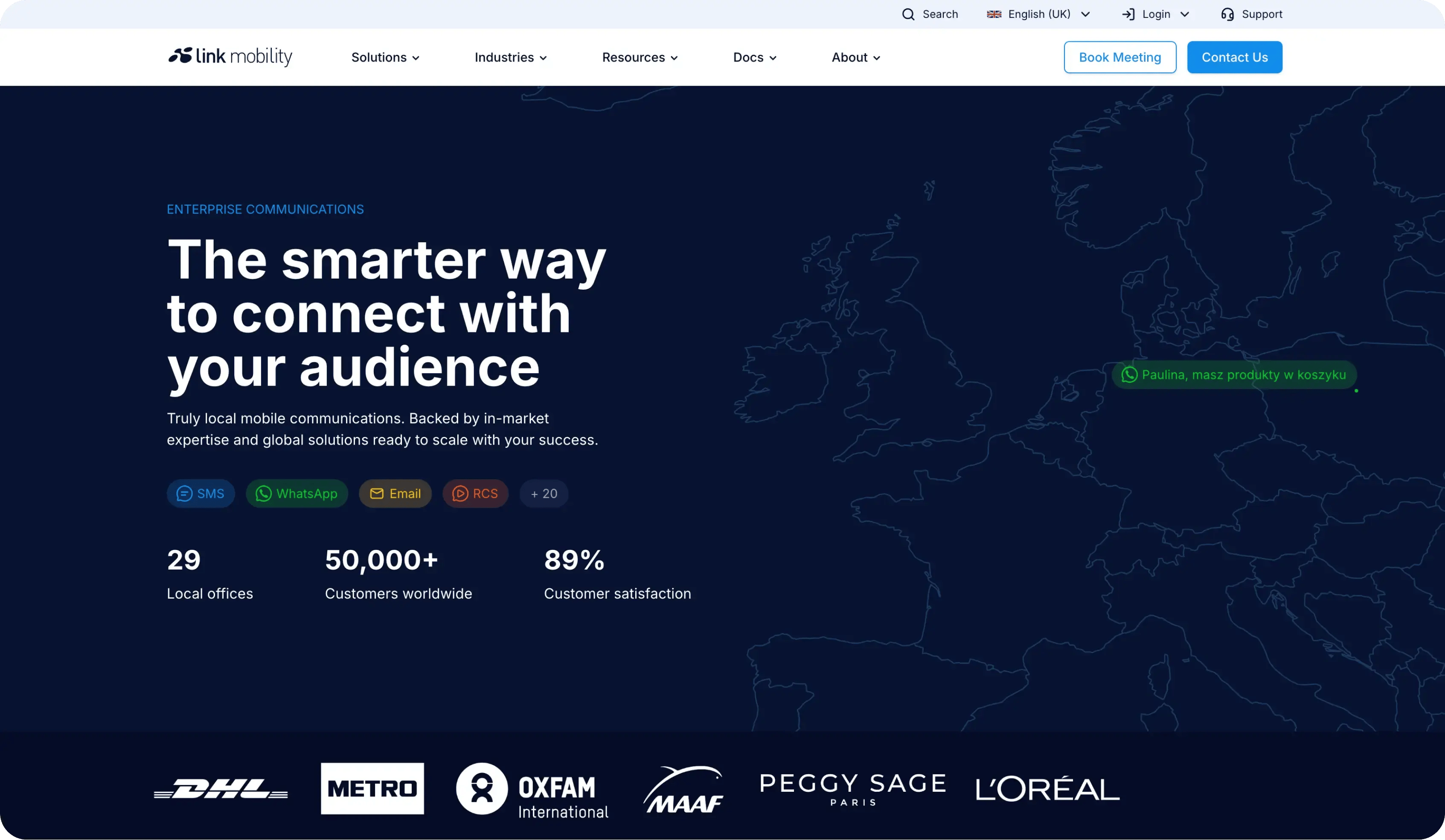Image resolution: width=1445 pixels, height=840 pixels.
Task: Select the SMS channel chip
Action: pos(201,494)
